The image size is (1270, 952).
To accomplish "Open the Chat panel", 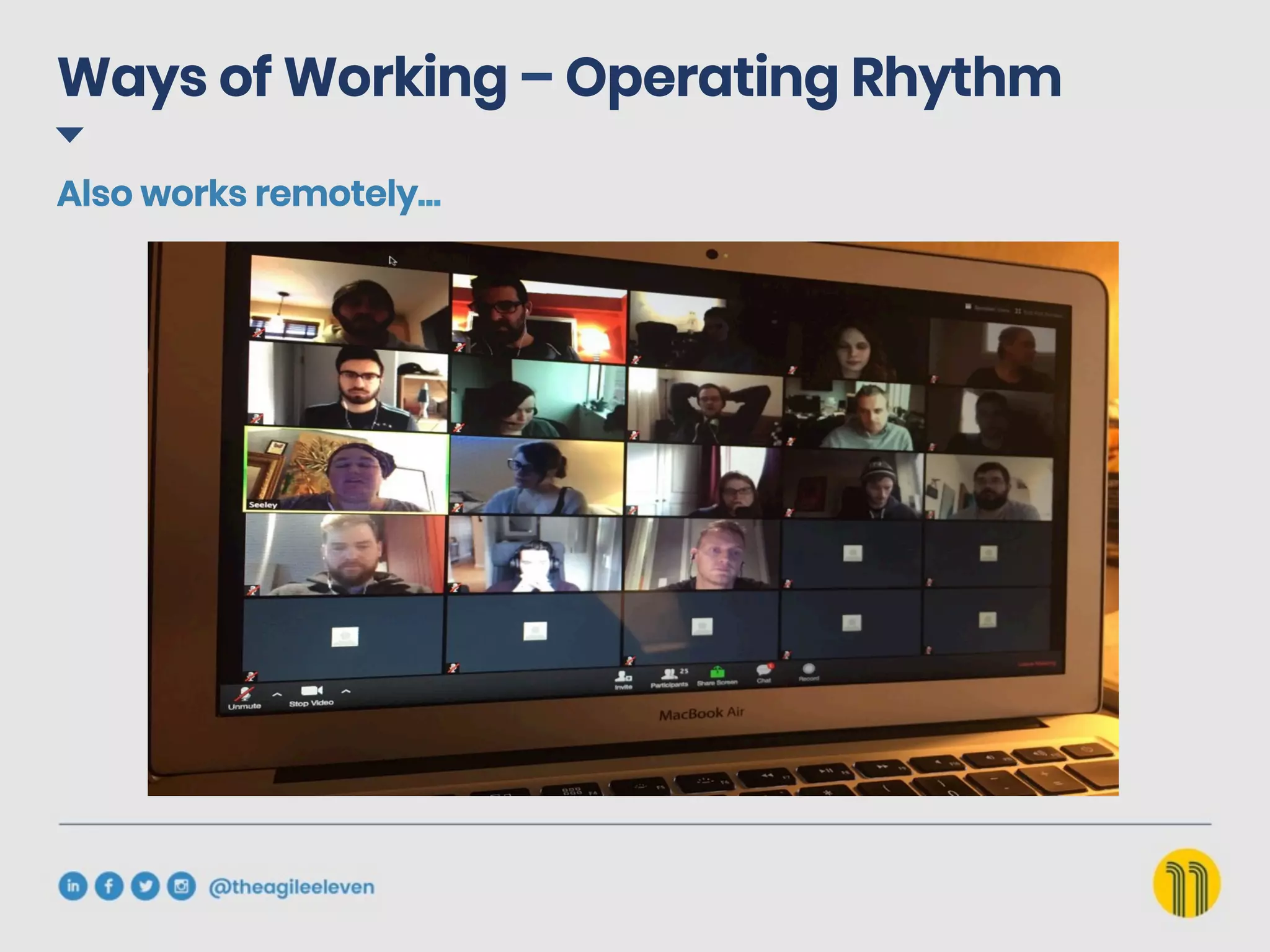I will point(764,674).
